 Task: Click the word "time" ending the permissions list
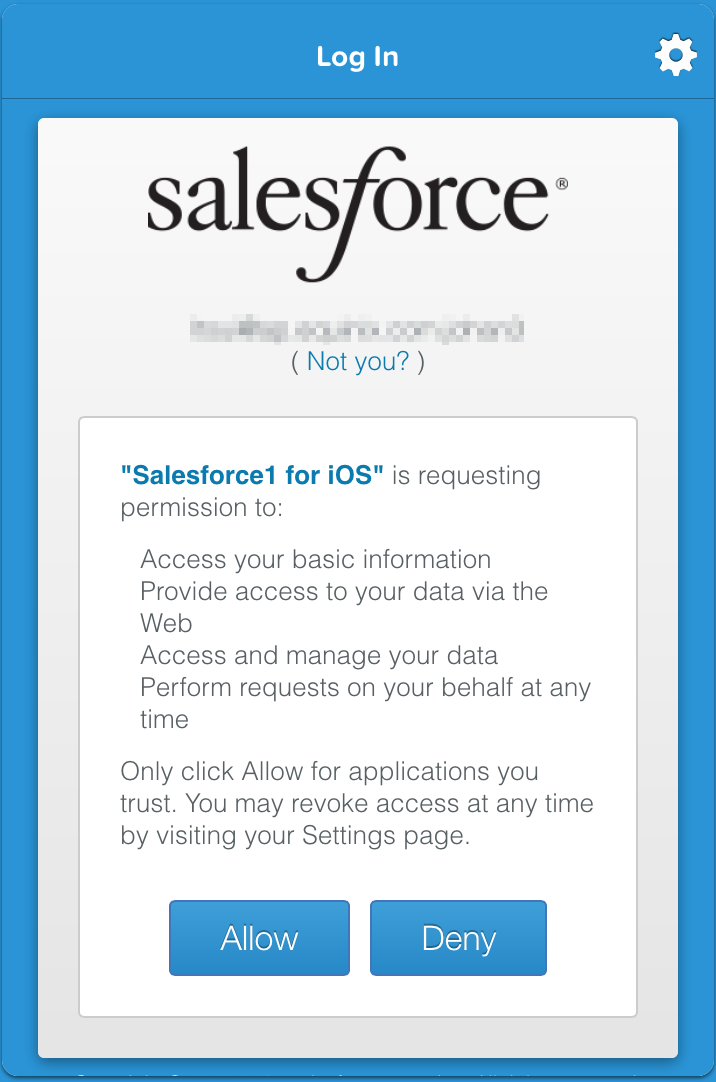165,719
